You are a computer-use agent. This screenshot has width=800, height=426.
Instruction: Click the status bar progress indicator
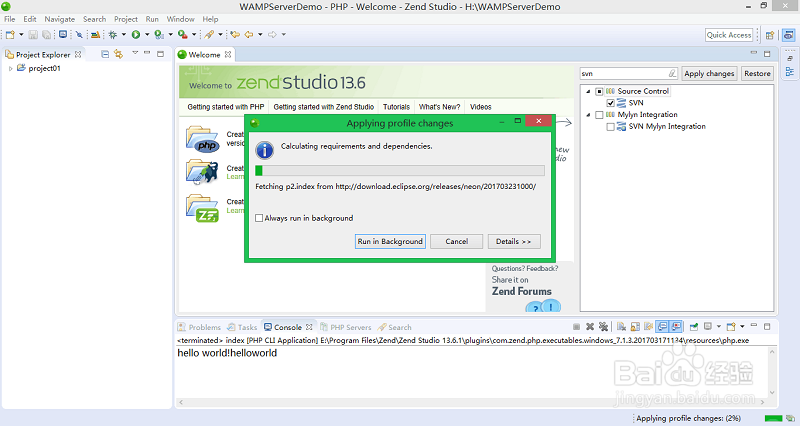pyautogui.click(x=773, y=418)
